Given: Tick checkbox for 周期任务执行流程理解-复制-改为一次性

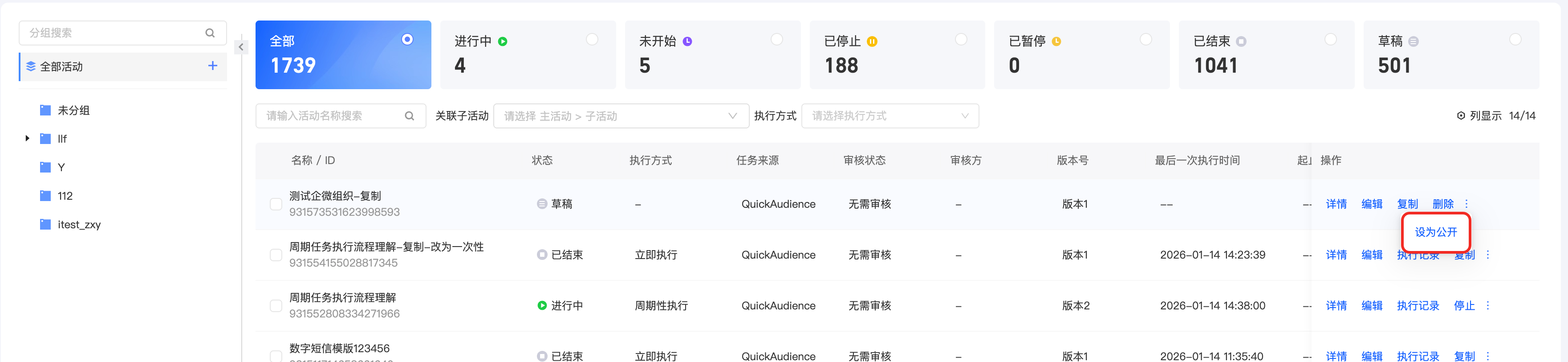Looking at the screenshot, I should coord(276,255).
